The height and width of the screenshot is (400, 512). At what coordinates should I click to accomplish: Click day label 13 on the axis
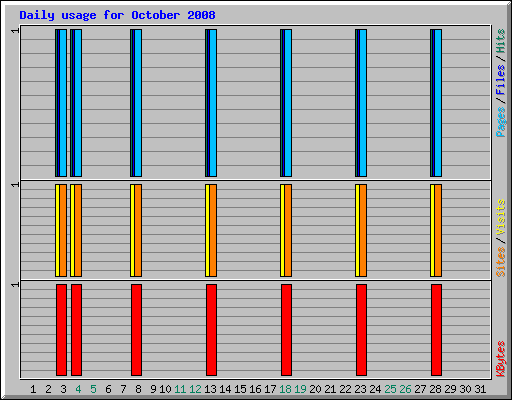(210, 389)
